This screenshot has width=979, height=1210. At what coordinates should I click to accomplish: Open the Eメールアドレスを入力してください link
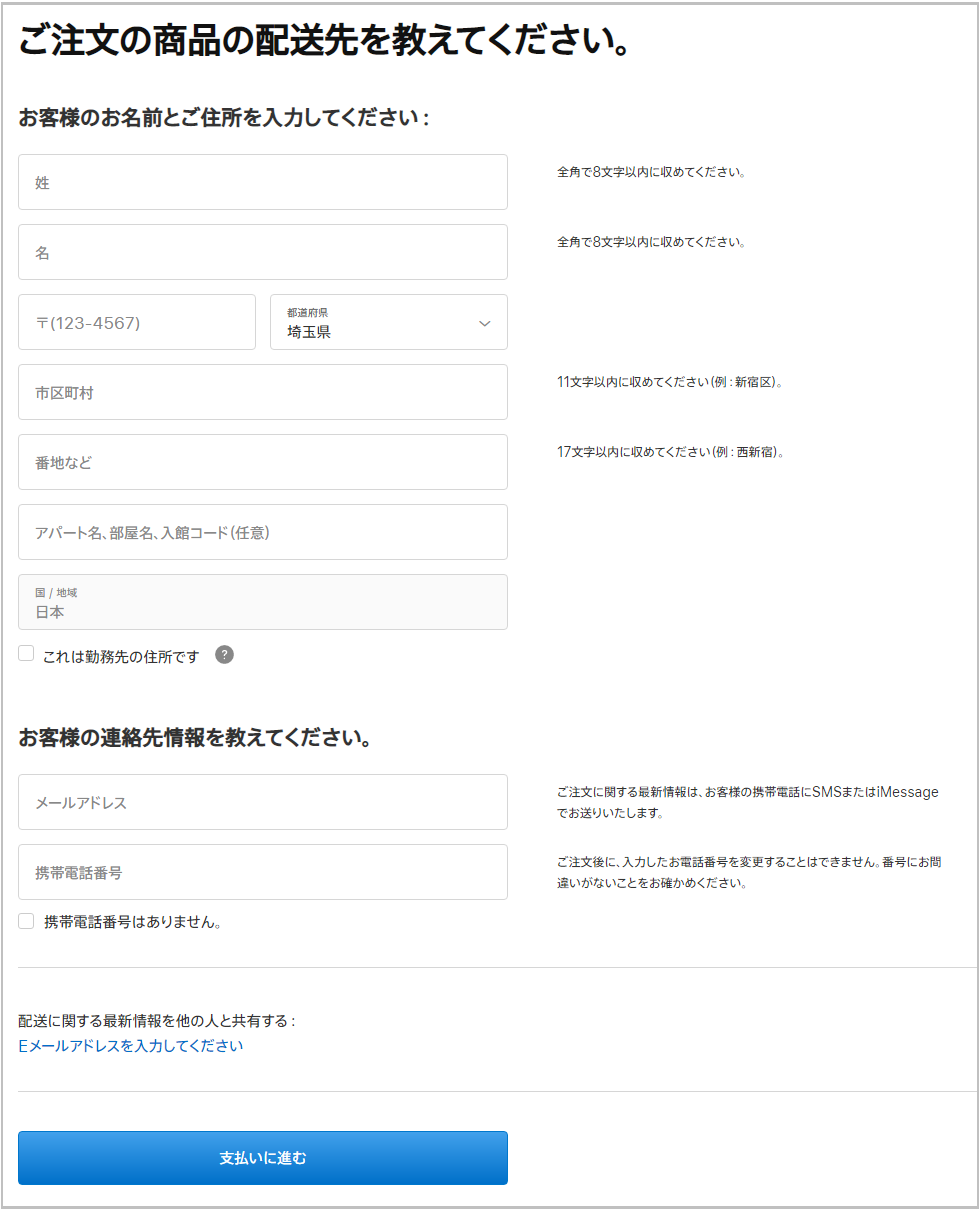click(131, 1046)
